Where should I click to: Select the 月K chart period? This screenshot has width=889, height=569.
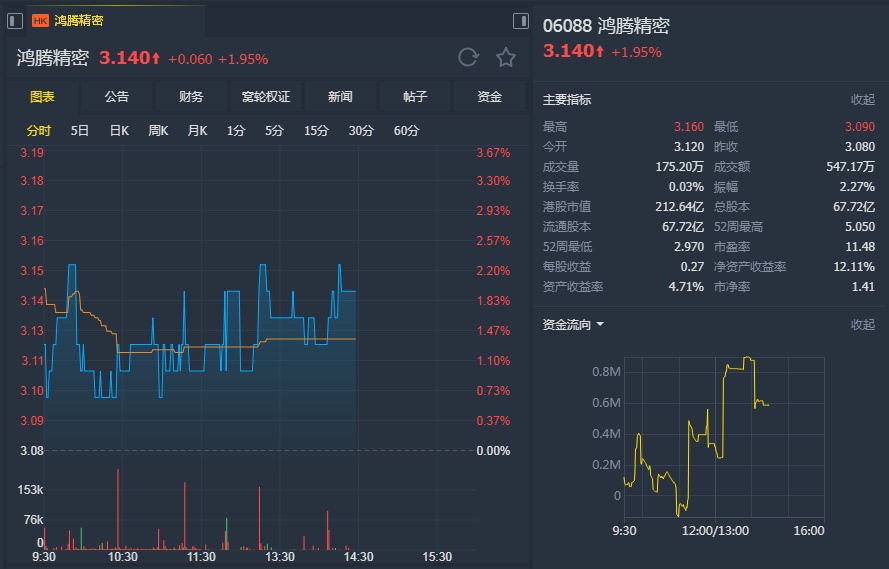point(197,131)
